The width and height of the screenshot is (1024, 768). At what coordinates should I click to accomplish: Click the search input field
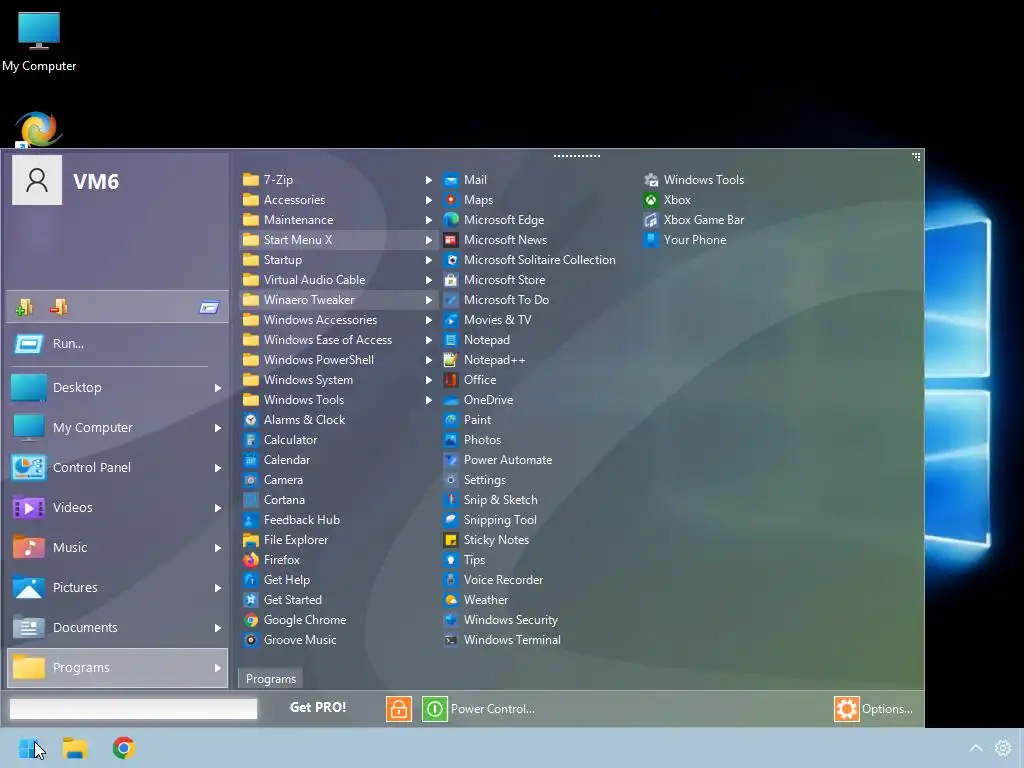pos(133,709)
